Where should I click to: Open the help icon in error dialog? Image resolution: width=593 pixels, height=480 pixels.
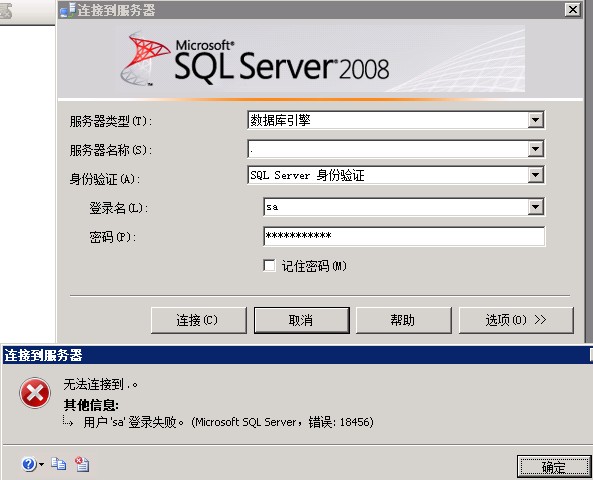click(29, 464)
